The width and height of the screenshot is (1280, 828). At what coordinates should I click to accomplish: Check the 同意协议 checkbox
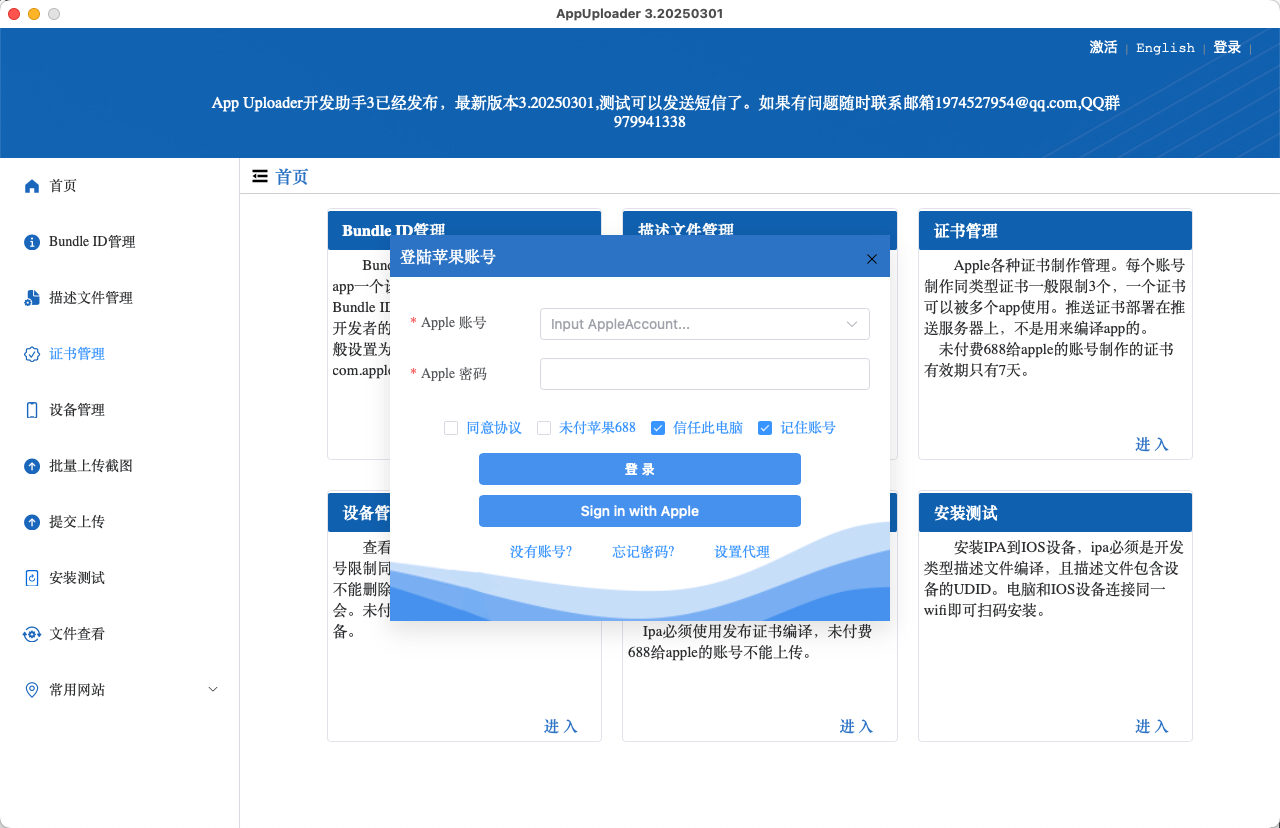tap(451, 428)
